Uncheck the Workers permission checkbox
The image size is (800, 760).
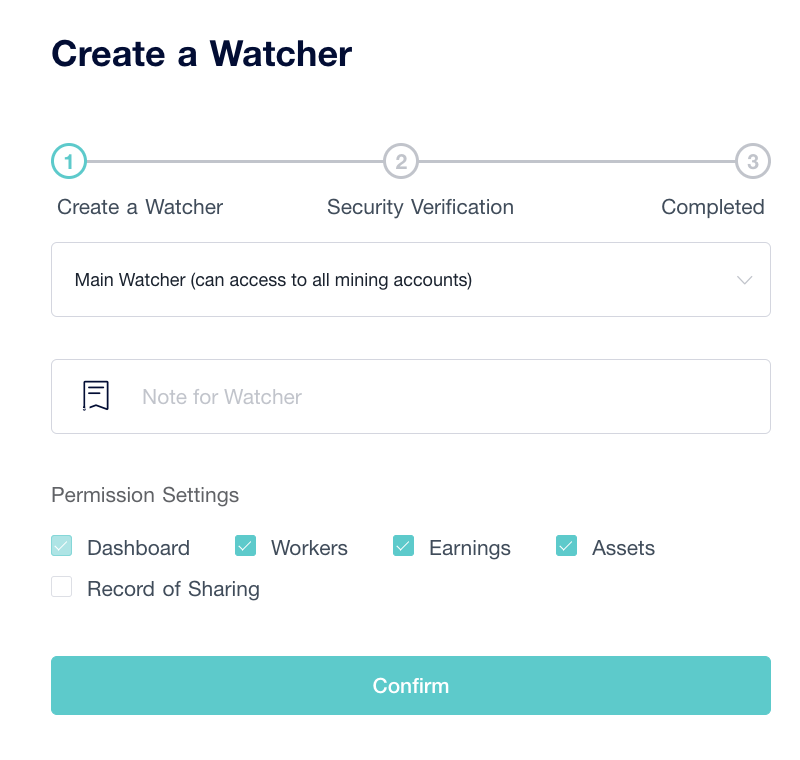(x=245, y=546)
